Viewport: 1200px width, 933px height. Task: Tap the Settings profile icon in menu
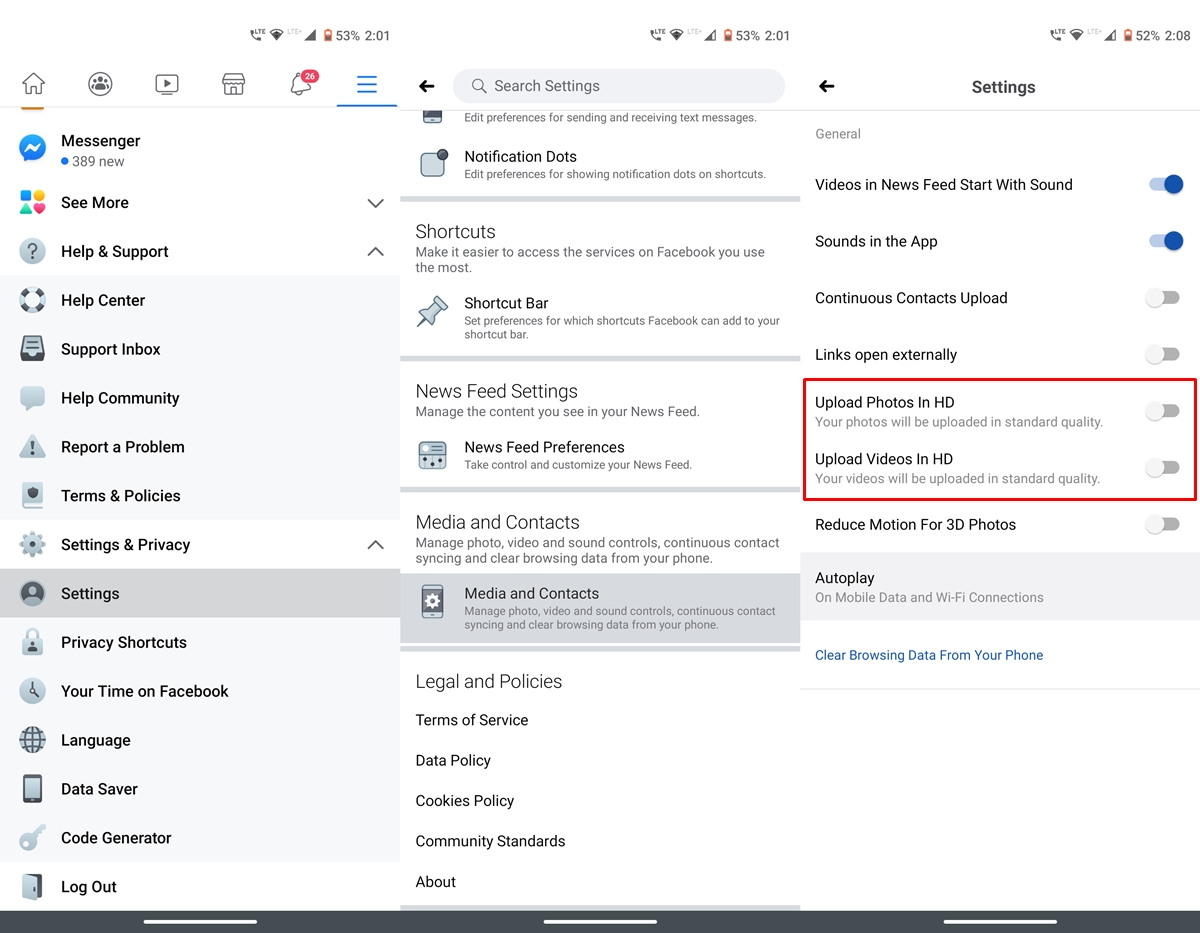[33, 593]
